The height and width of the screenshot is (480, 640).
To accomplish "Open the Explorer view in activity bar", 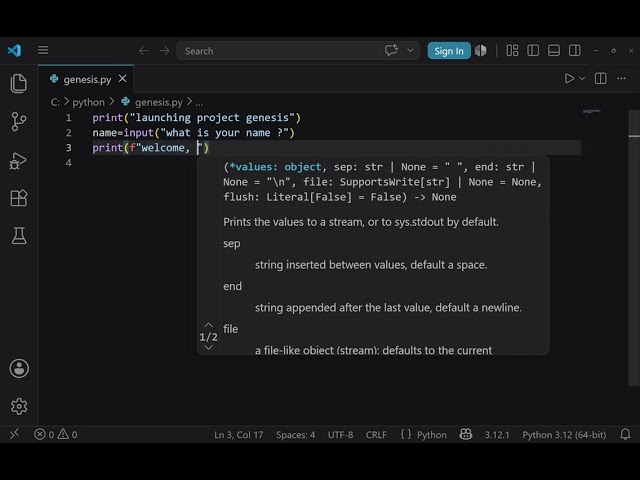I will (19, 83).
